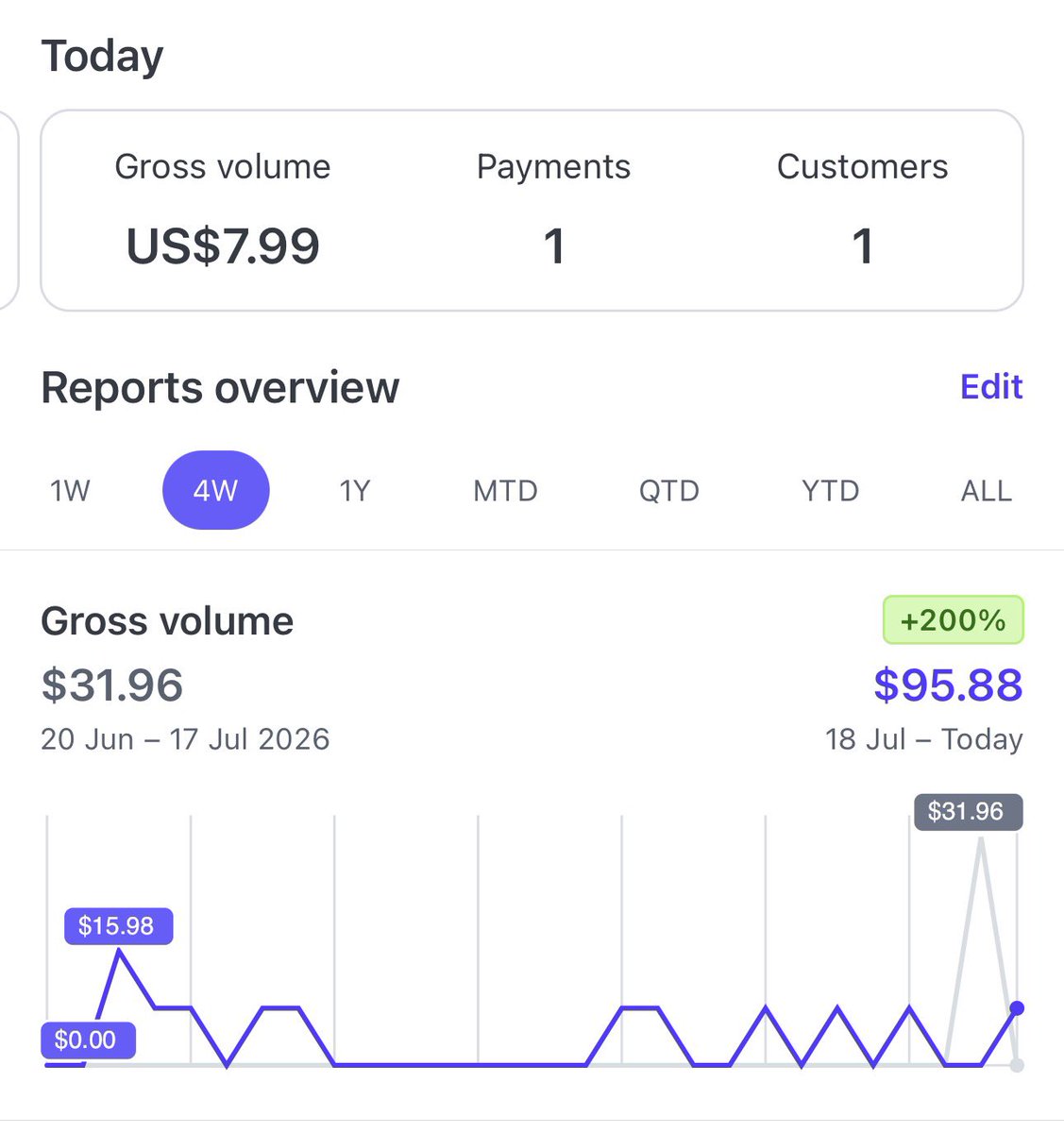Tap the $0.00 chart data label
1064x1133 pixels.
click(88, 1040)
